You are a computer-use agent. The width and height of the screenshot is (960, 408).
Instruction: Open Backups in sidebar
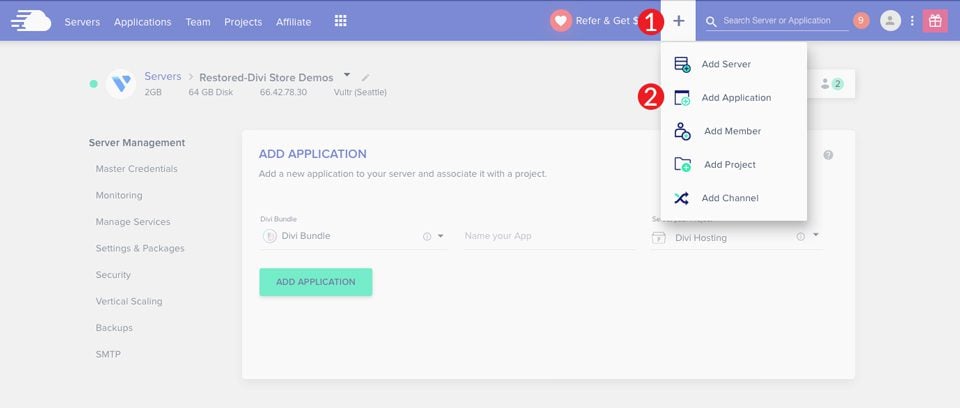pyautogui.click(x=114, y=328)
